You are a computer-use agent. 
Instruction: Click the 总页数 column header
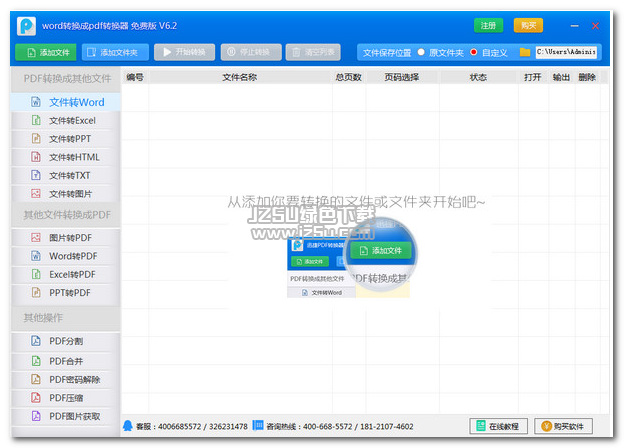349,77
